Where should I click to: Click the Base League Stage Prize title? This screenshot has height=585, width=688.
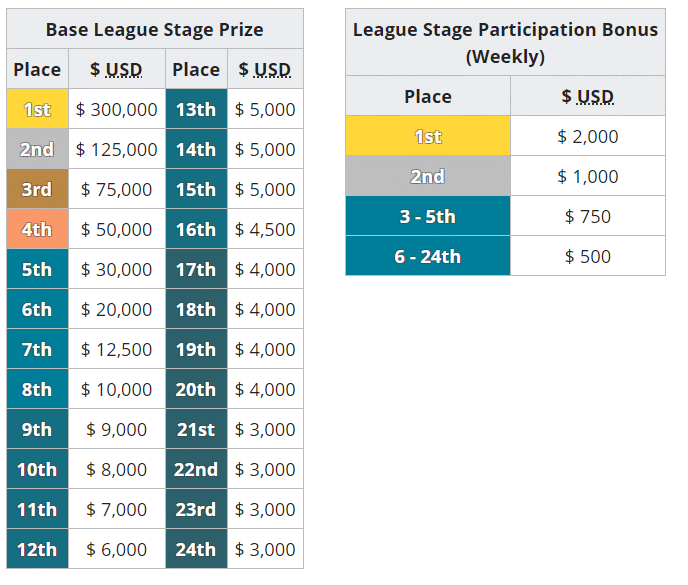155,29
